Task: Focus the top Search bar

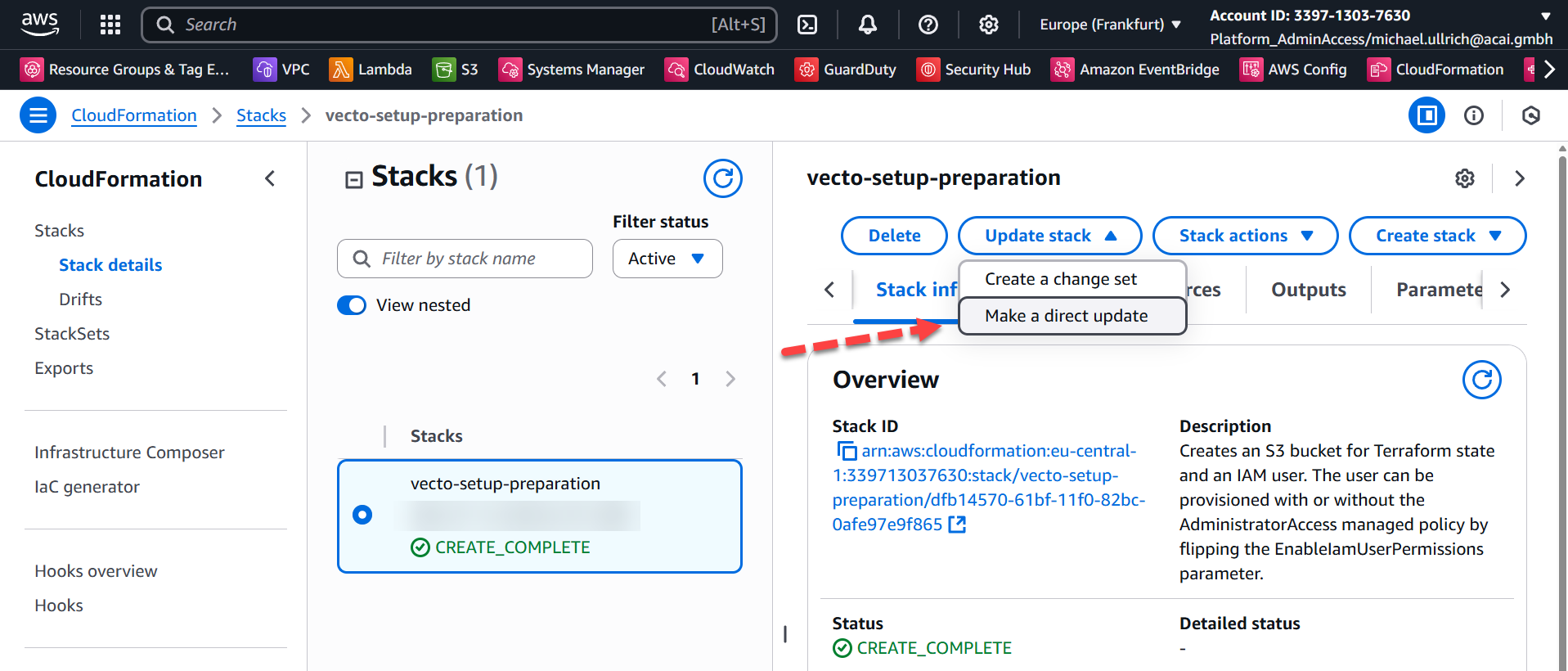Action: (459, 25)
